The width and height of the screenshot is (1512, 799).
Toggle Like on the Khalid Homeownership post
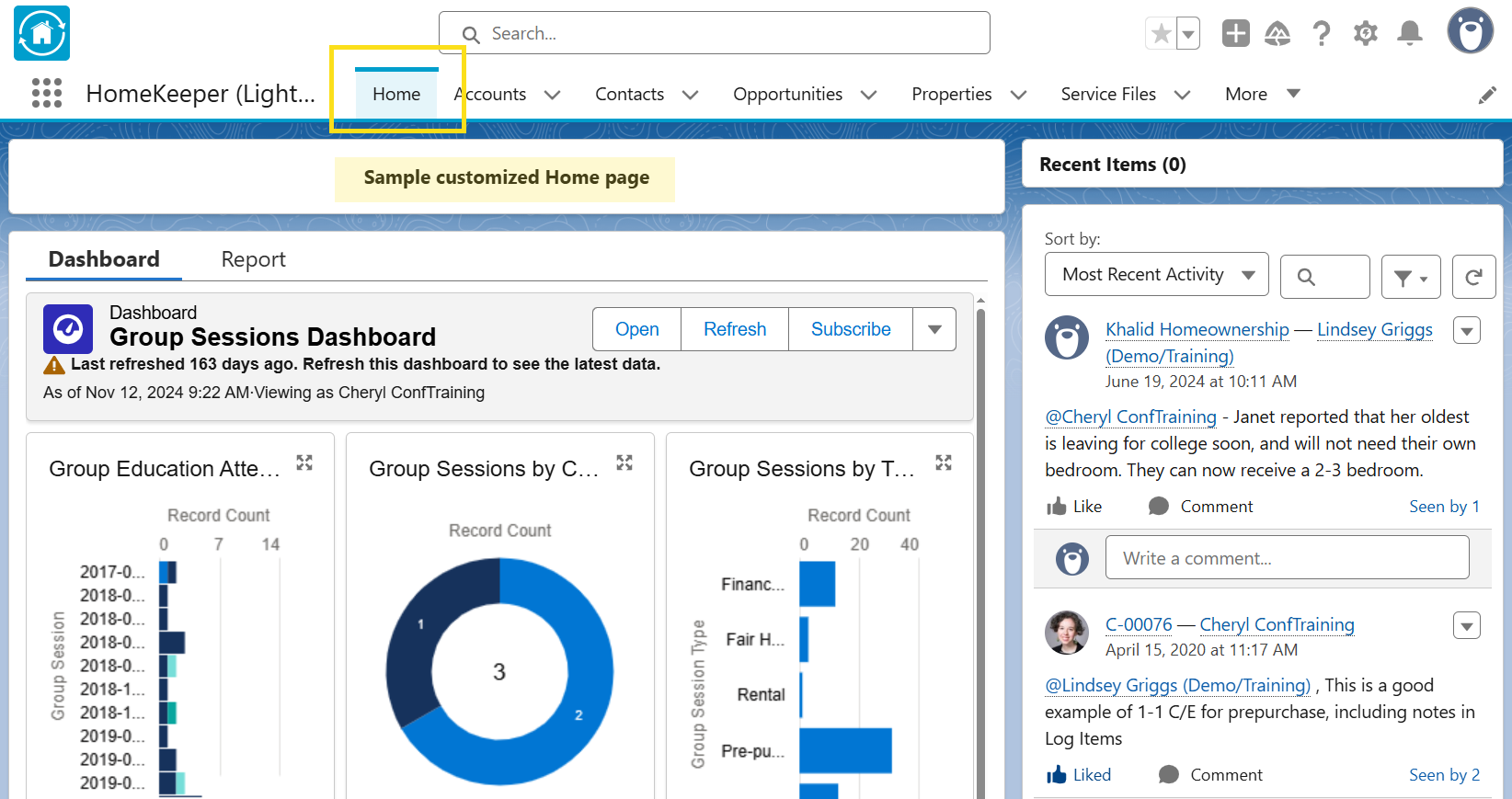[x=1074, y=507]
